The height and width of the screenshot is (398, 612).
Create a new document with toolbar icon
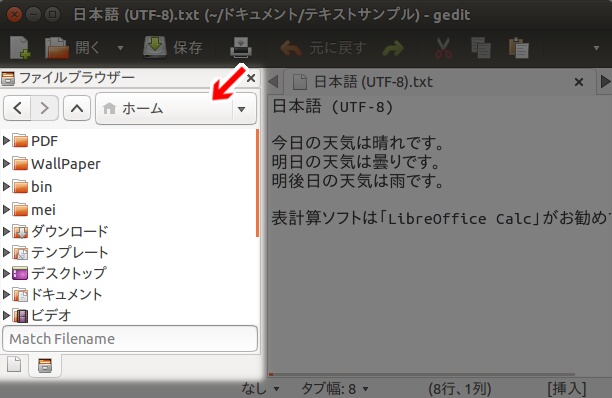click(x=20, y=48)
